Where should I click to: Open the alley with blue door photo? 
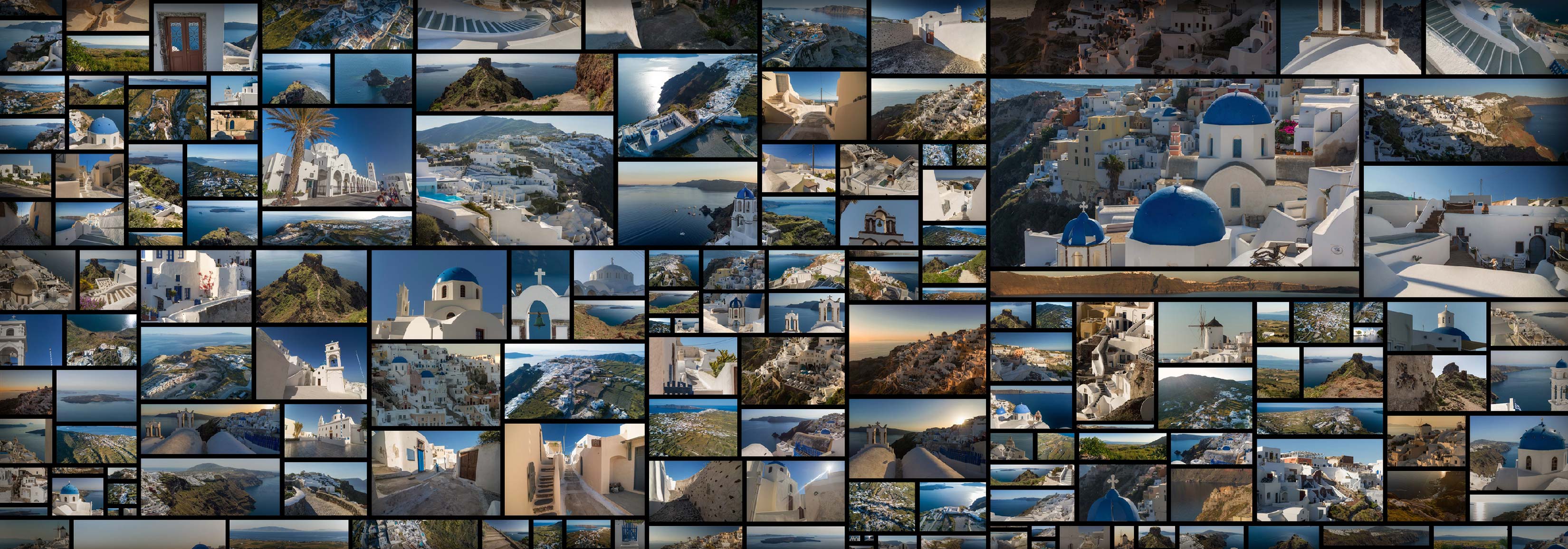[436, 472]
